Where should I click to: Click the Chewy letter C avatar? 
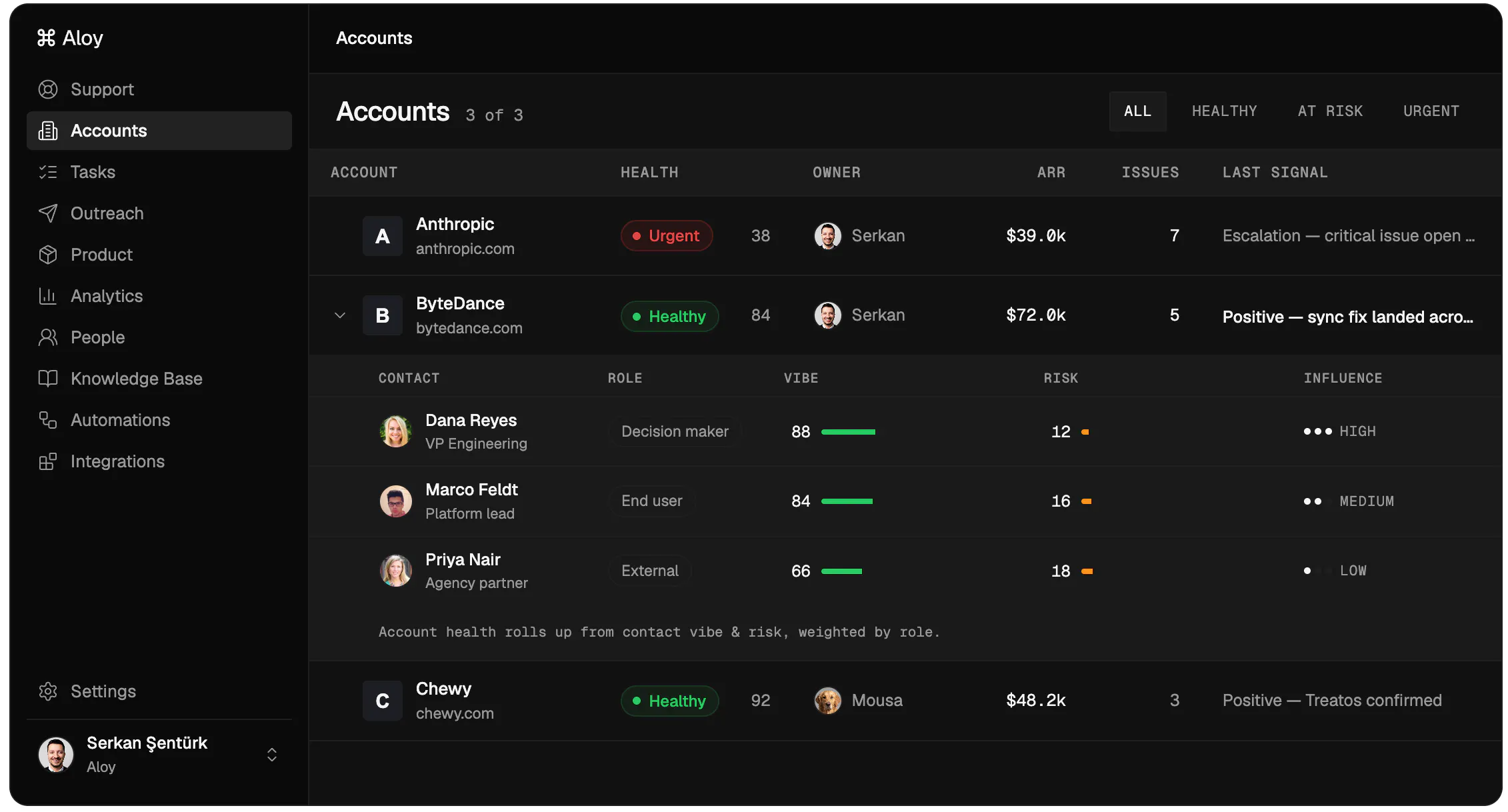coord(383,701)
